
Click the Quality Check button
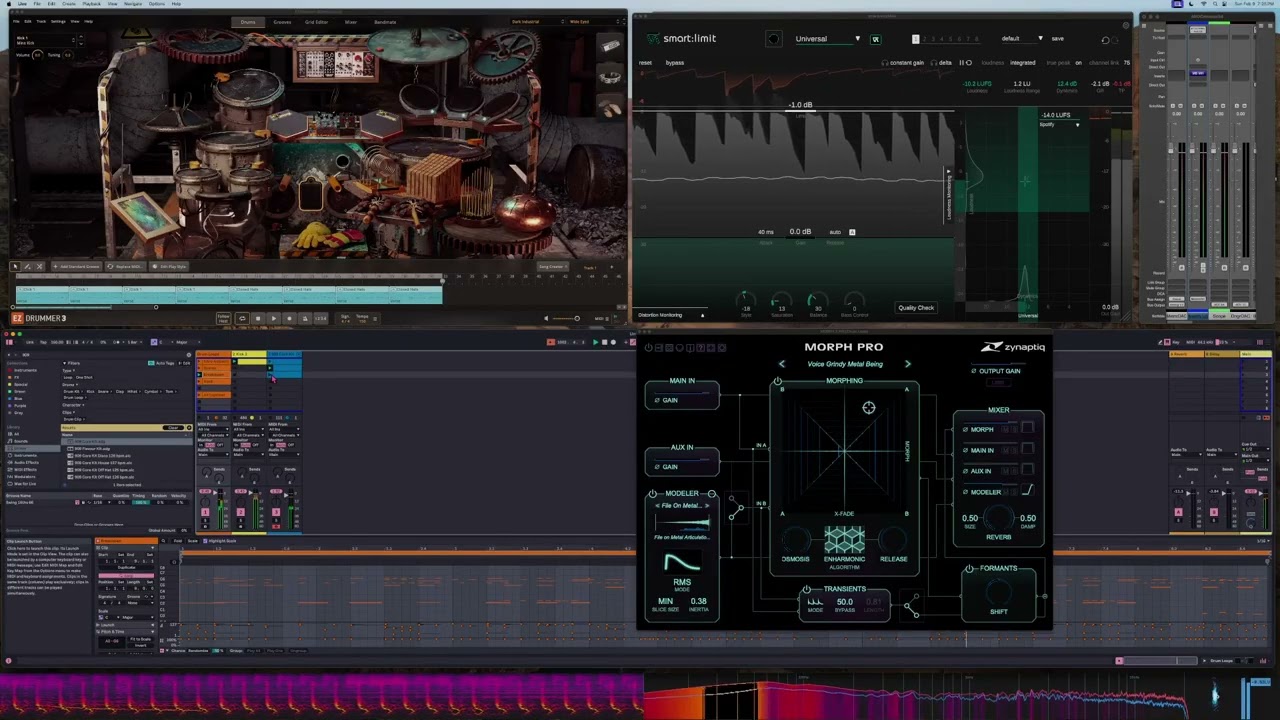point(916,308)
